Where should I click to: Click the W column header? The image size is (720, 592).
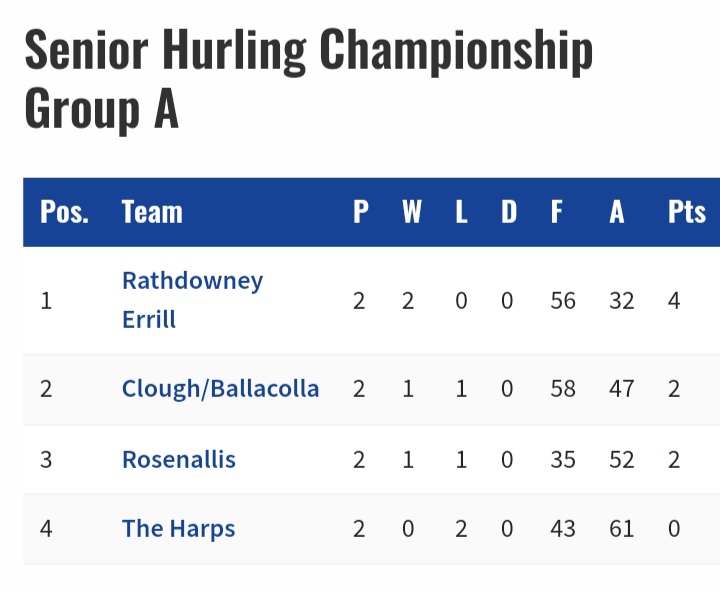point(411,212)
